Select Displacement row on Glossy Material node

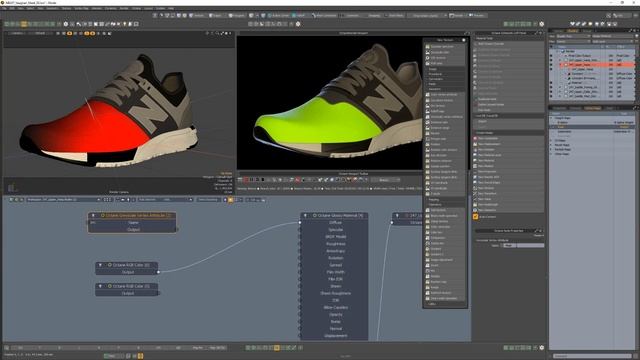pos(335,336)
